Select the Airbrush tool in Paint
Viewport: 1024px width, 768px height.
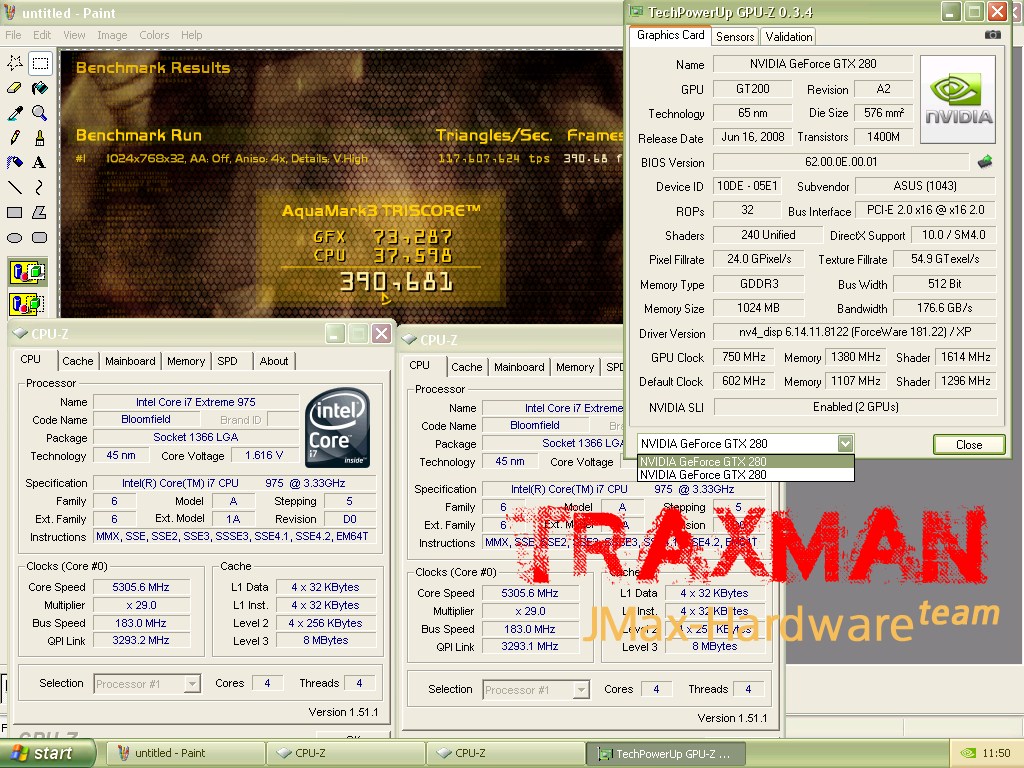point(15,163)
